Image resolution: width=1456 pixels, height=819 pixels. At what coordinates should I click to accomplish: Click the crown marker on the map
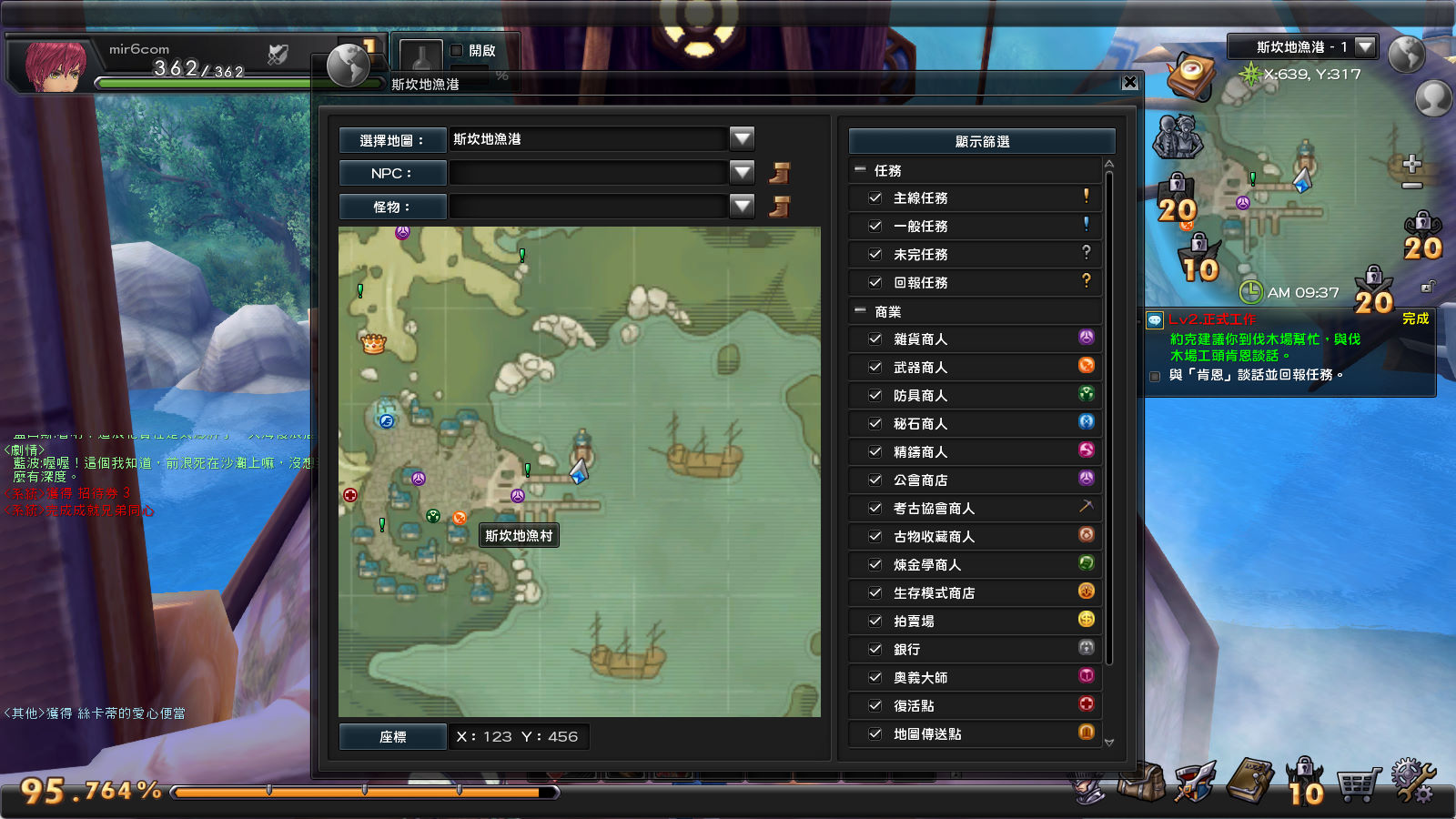pyautogui.click(x=373, y=343)
